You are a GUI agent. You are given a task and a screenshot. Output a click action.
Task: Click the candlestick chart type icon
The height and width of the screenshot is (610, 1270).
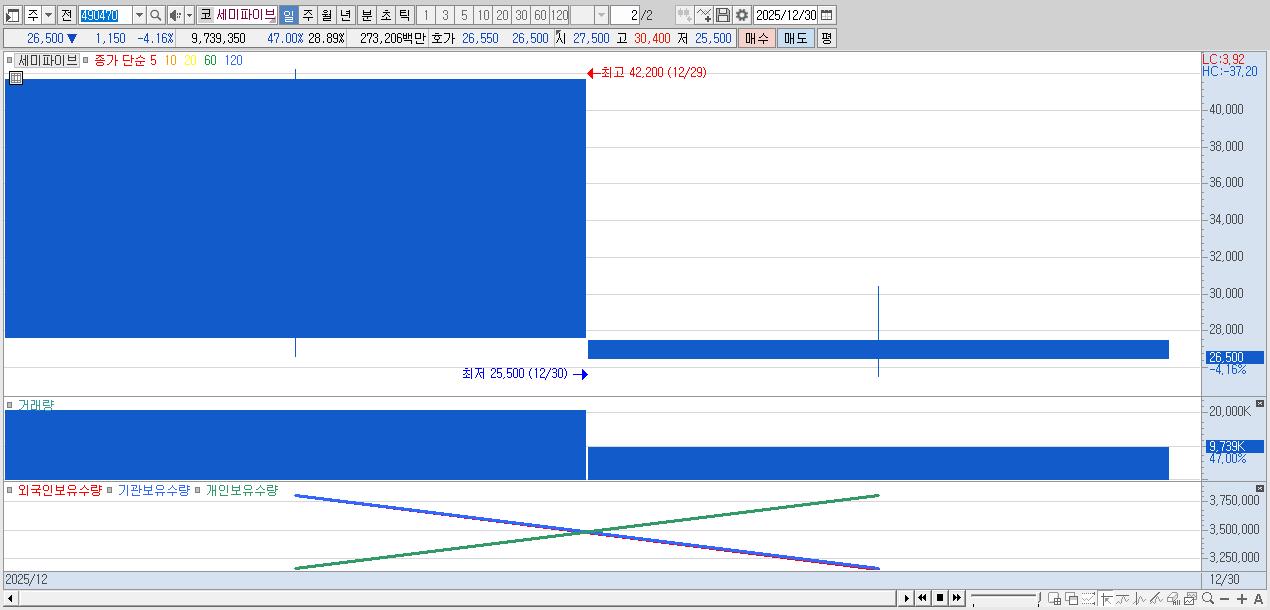(684, 15)
